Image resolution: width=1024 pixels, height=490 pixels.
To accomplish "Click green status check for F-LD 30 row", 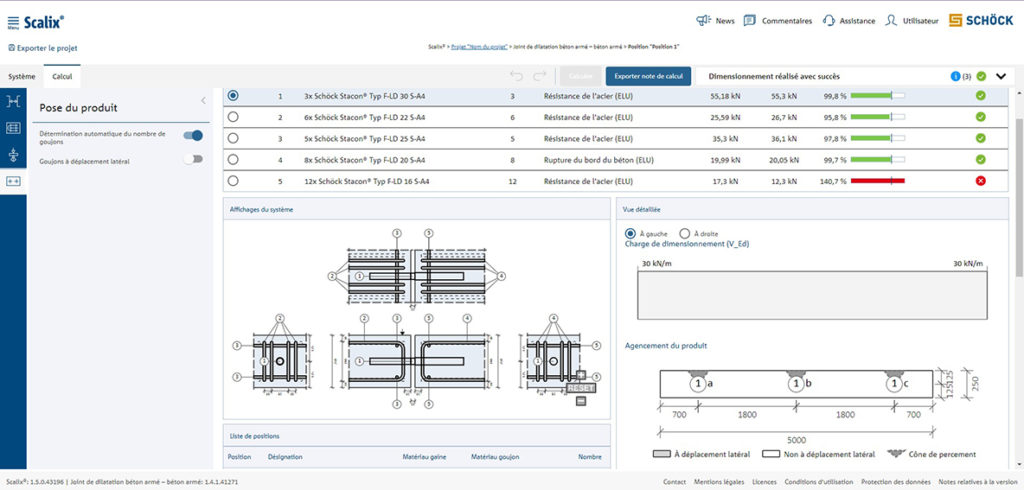I will [x=980, y=96].
